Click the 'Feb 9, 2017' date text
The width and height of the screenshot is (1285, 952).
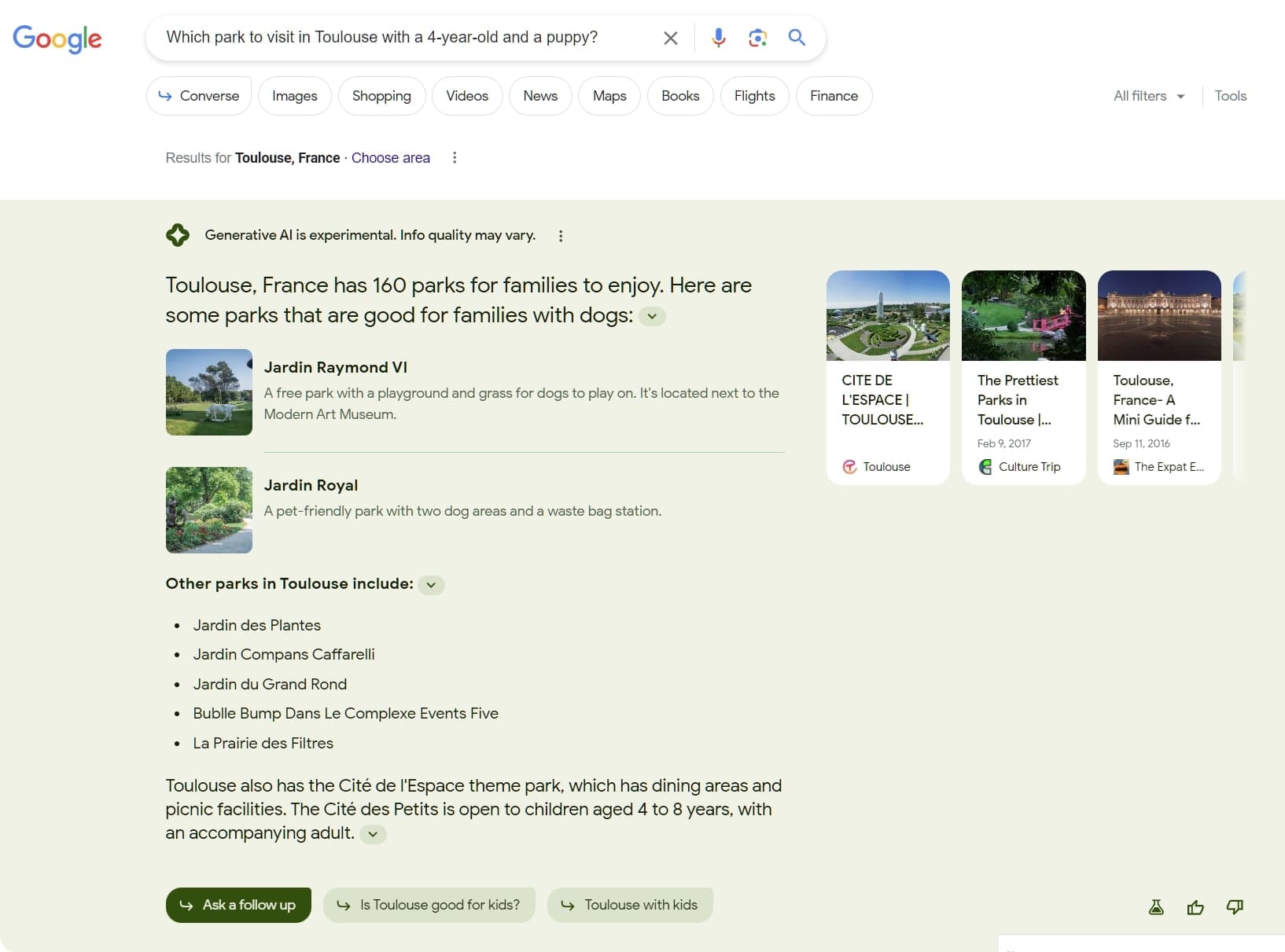click(1004, 443)
